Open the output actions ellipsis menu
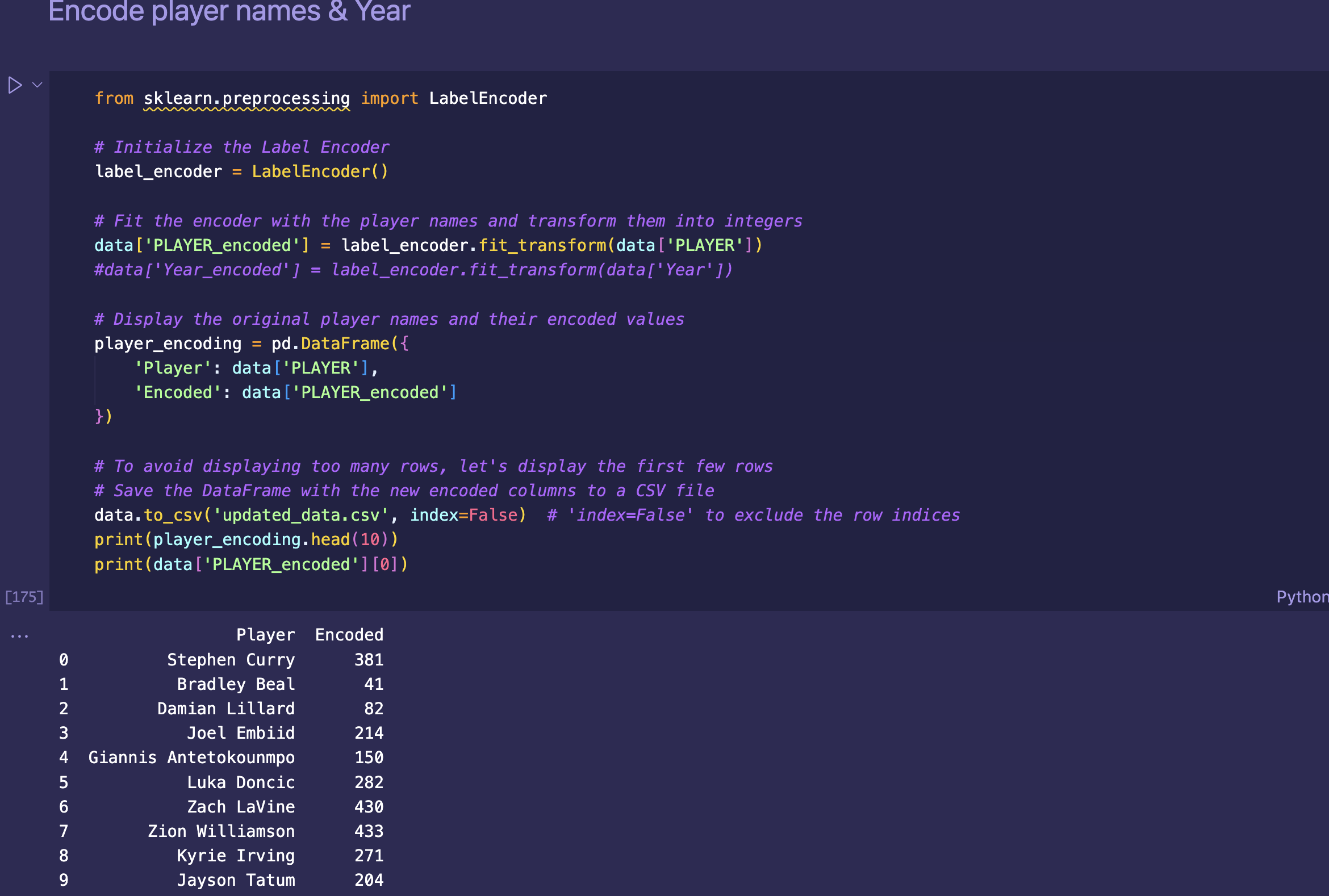This screenshot has width=1329, height=896. (19, 636)
